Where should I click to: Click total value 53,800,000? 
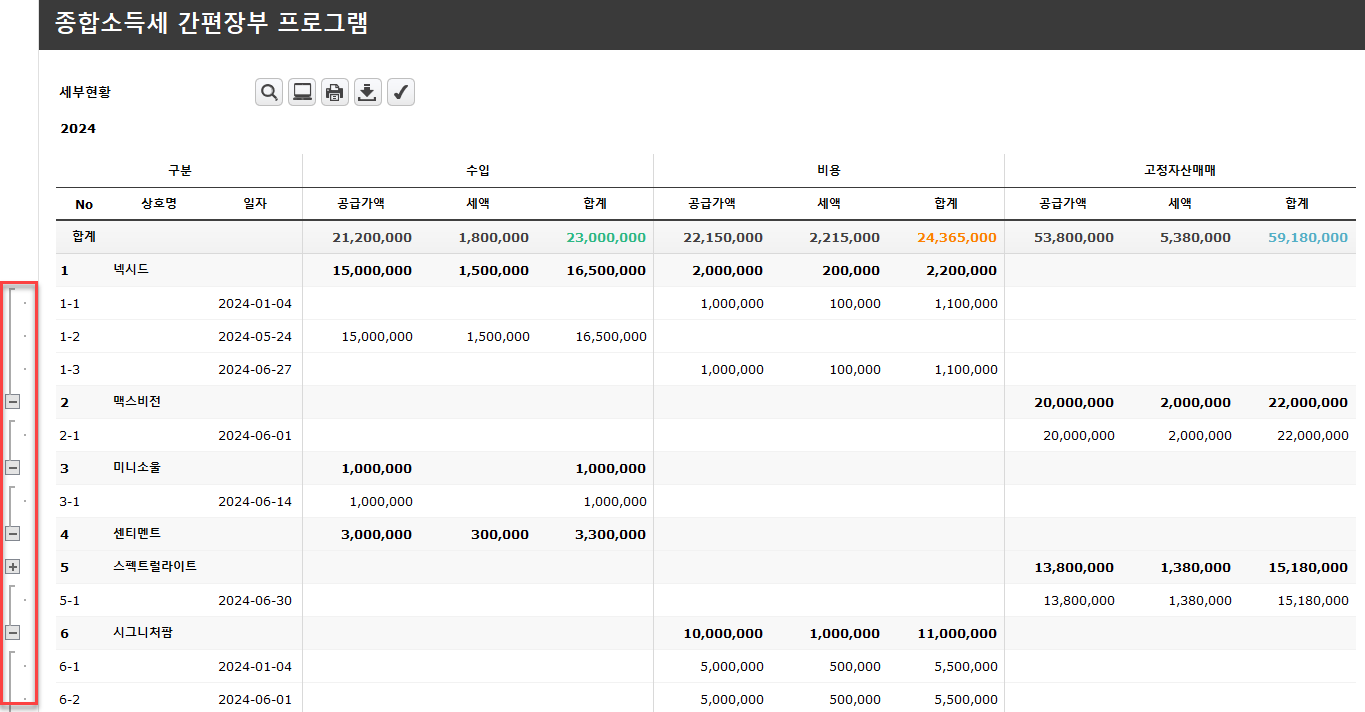[x=1074, y=237]
